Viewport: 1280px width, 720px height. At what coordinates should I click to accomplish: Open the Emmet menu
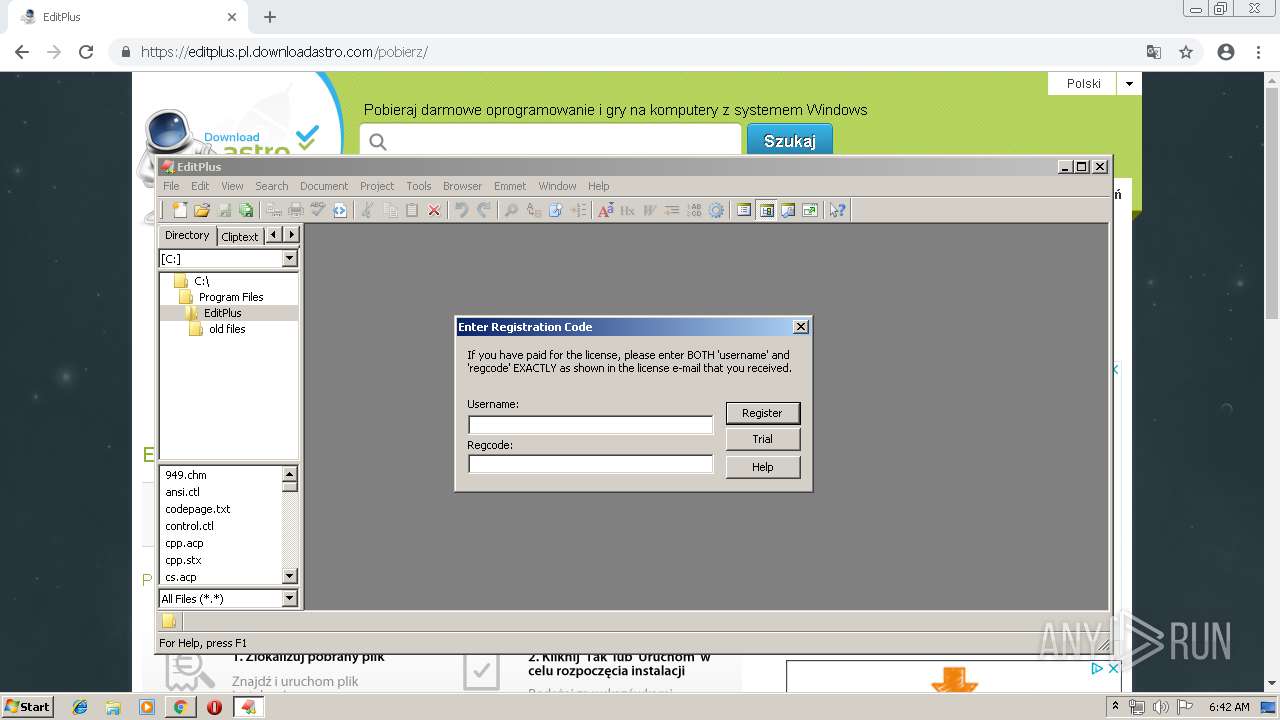pos(509,186)
